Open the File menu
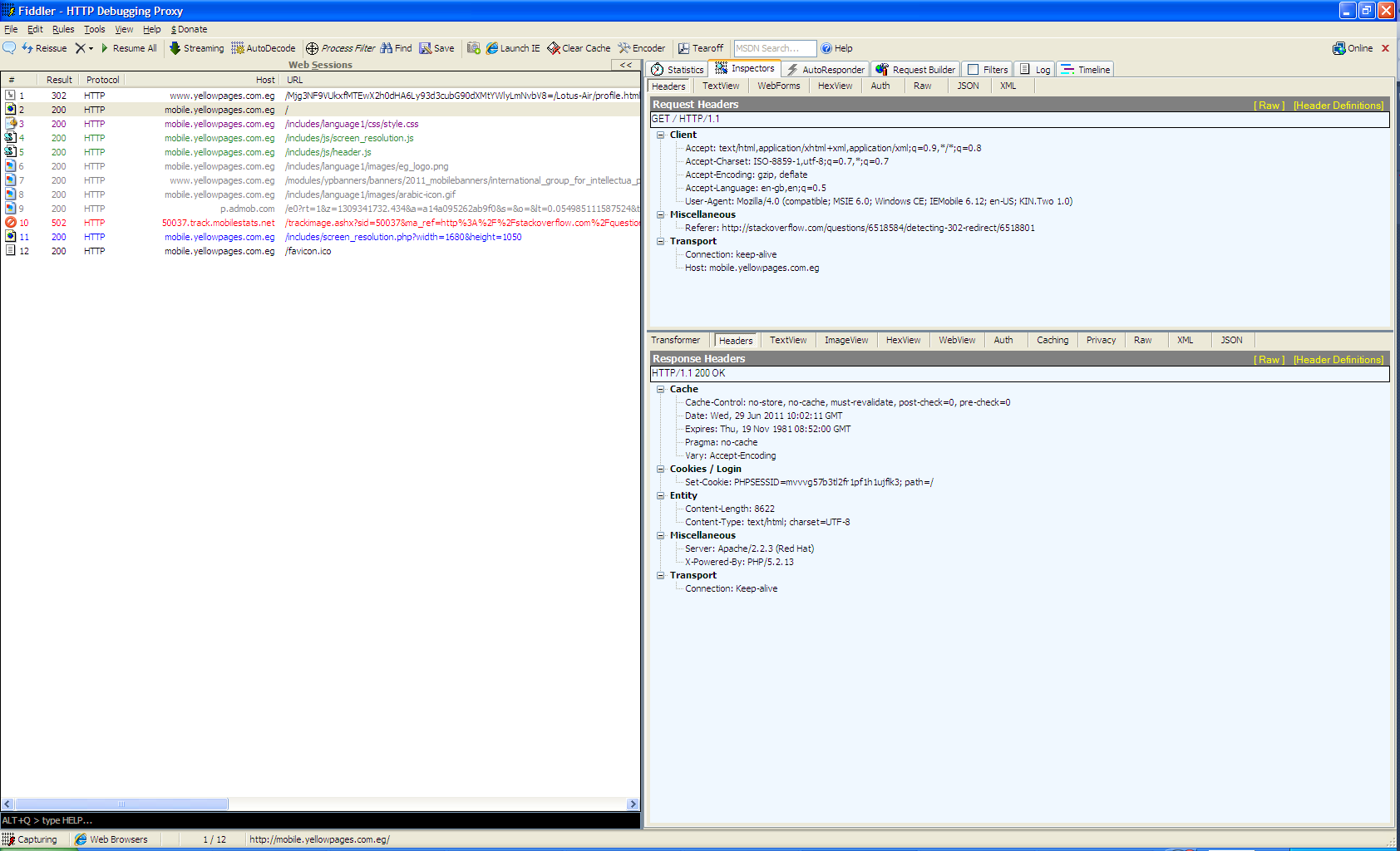1400x851 pixels. point(11,29)
